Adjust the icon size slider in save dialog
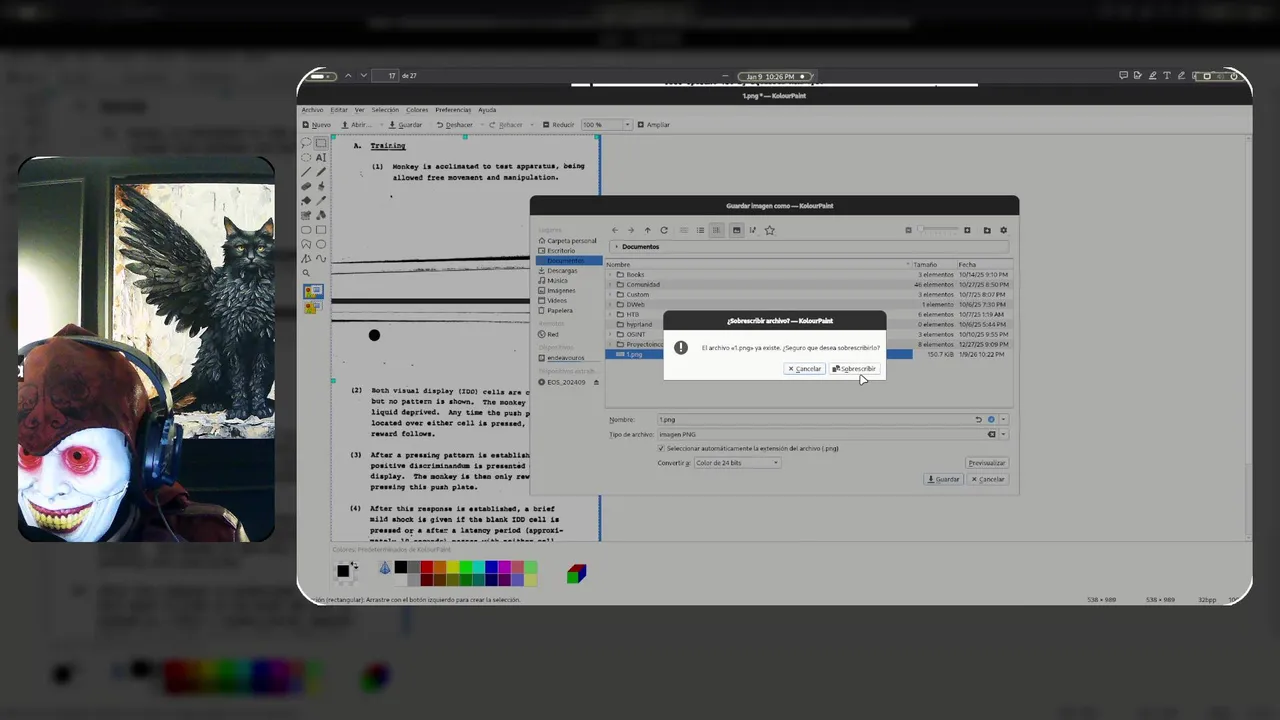This screenshot has height=720, width=1280. point(939,230)
